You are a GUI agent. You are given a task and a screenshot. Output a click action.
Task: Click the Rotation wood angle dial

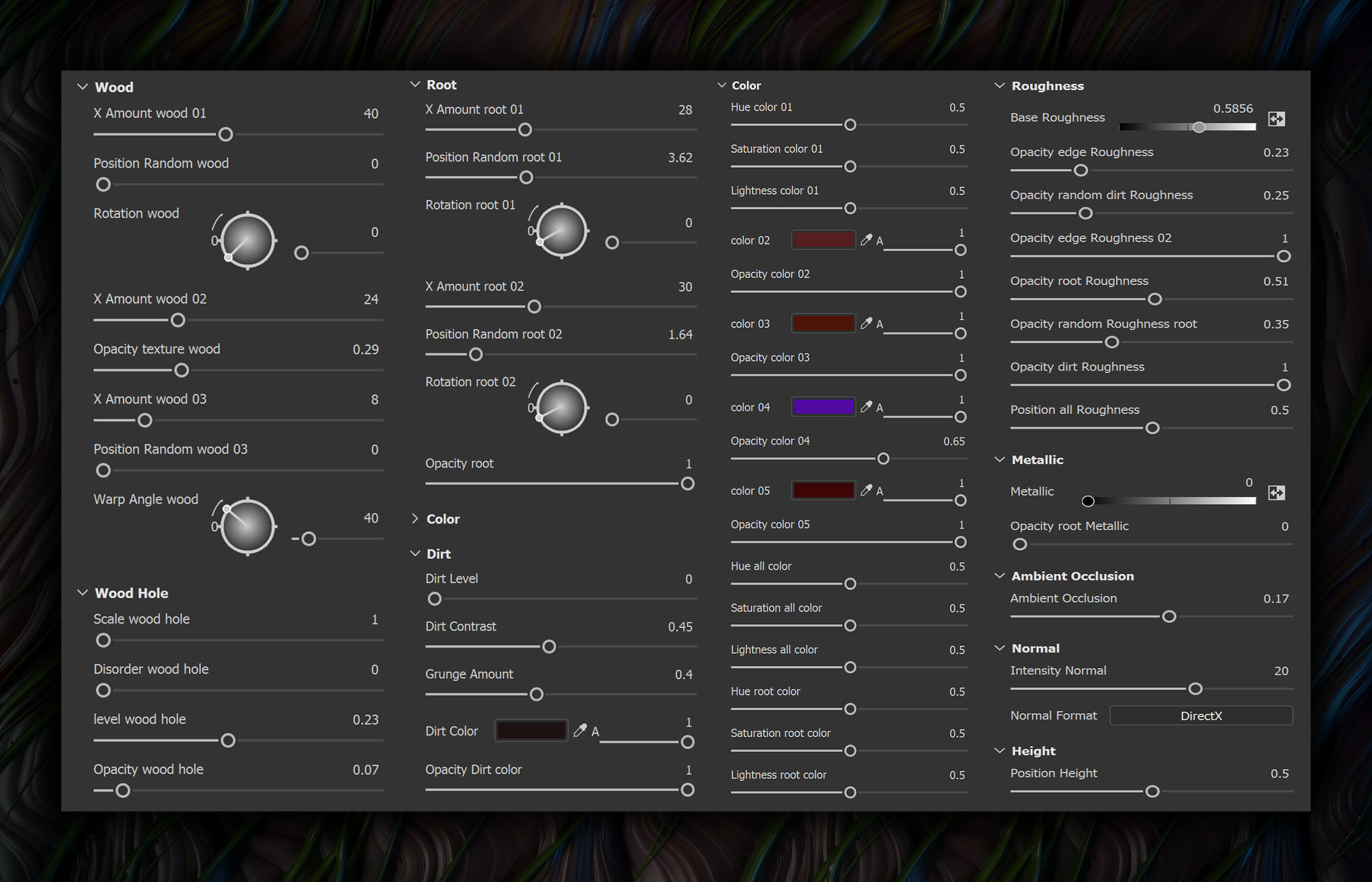pos(247,241)
